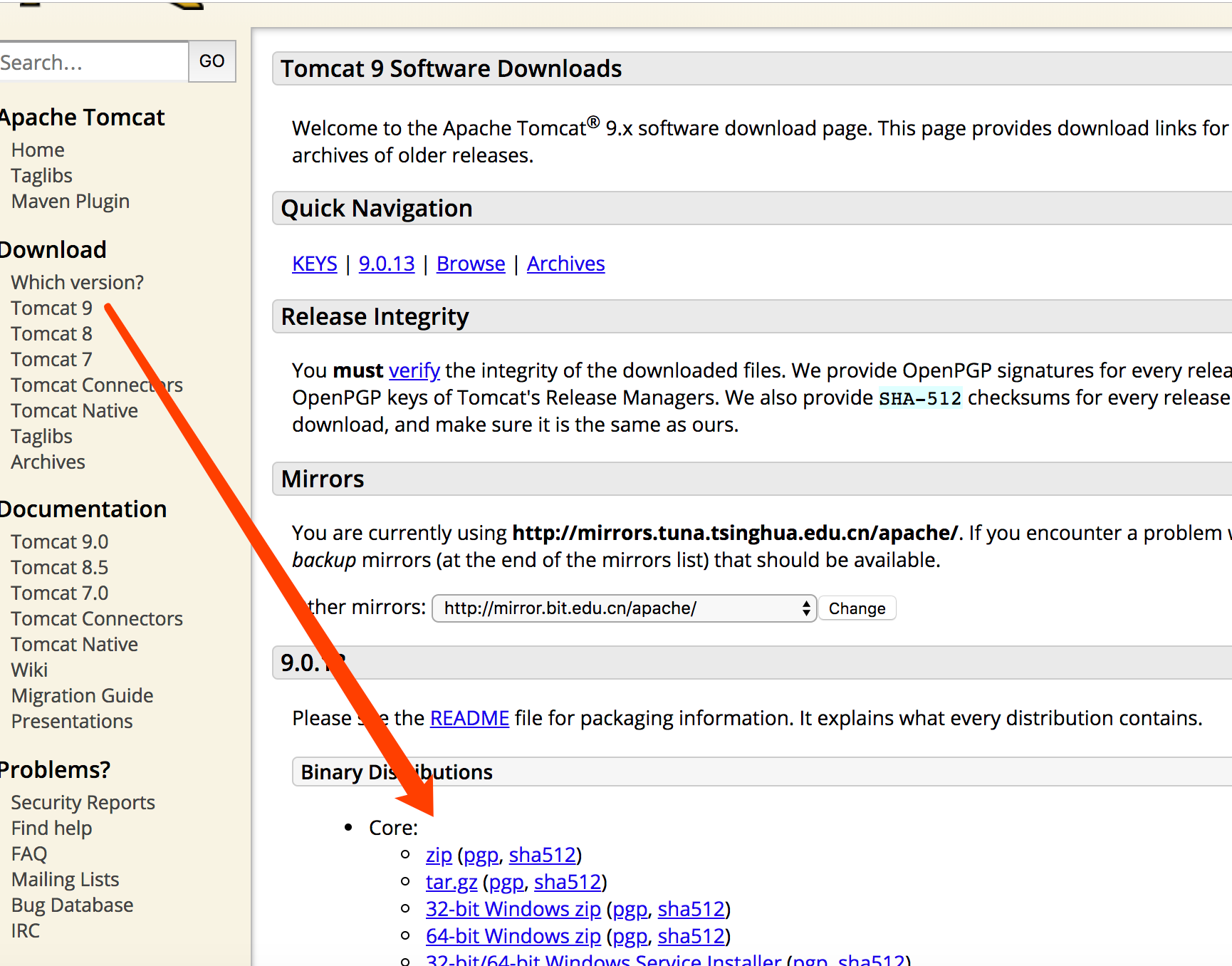Open the FAQ sidebar link
Image resolution: width=1232 pixels, height=966 pixels.
[x=29, y=854]
